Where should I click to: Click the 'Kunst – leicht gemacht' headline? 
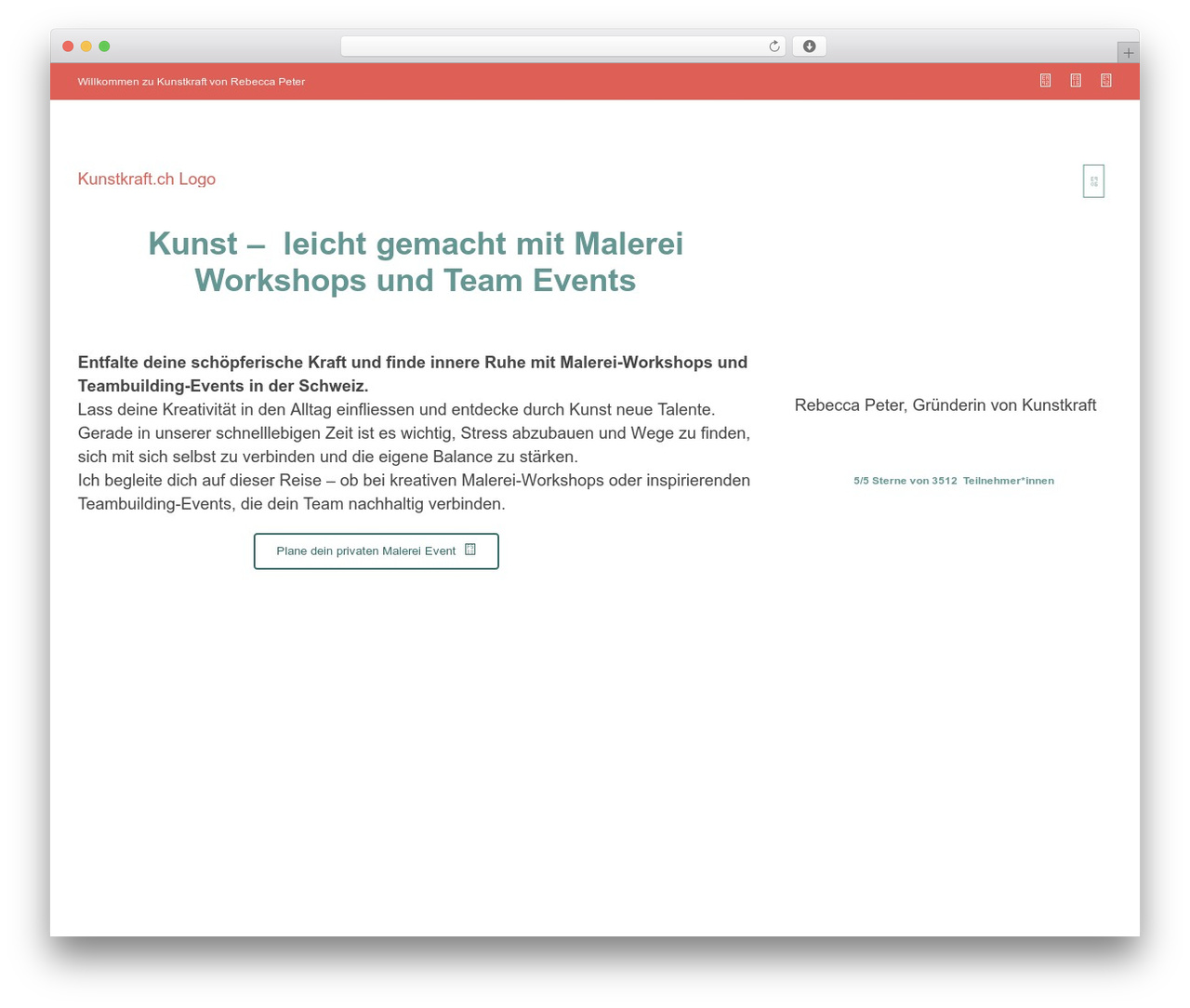point(416,262)
